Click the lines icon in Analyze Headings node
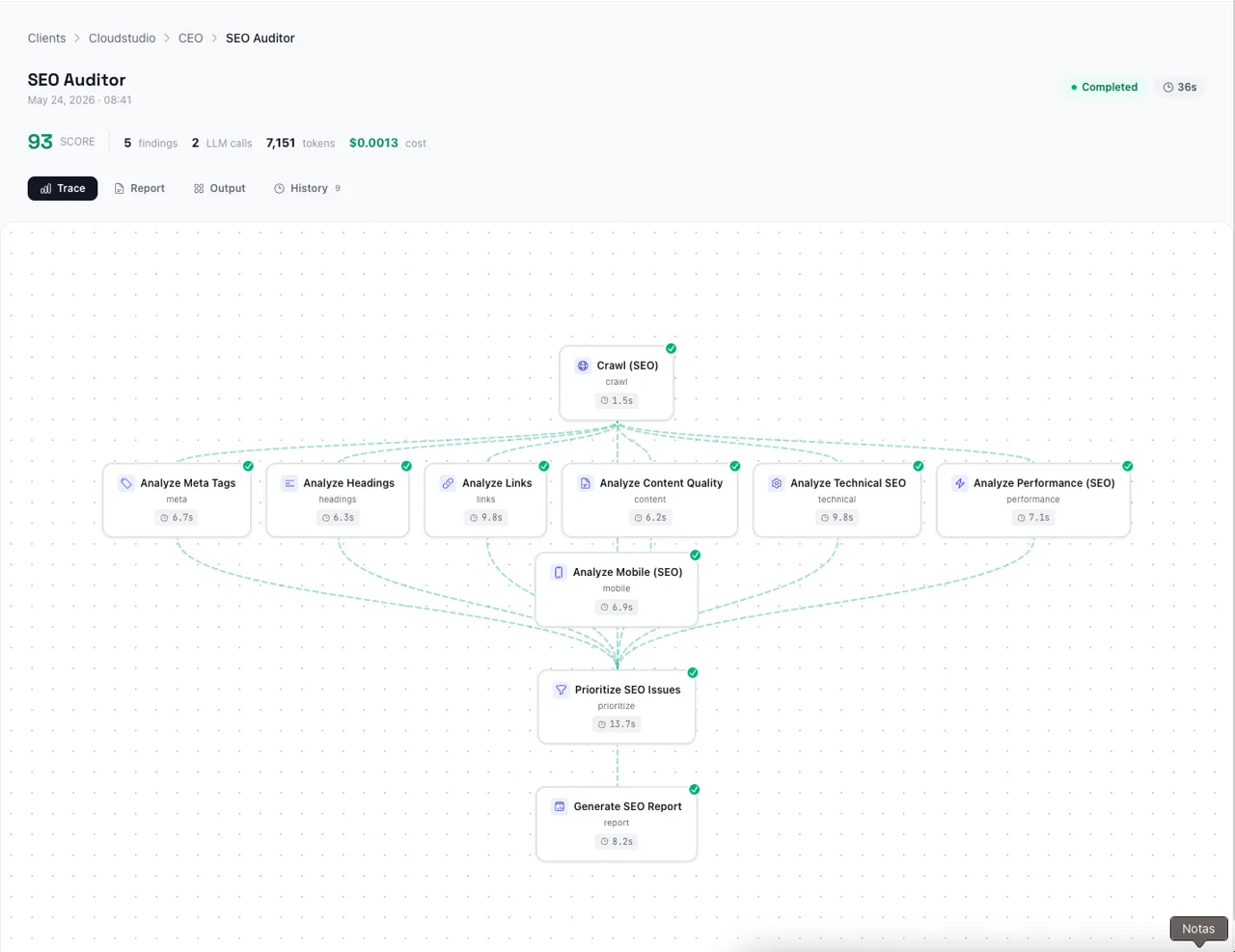Image resolution: width=1235 pixels, height=952 pixels. point(289,483)
